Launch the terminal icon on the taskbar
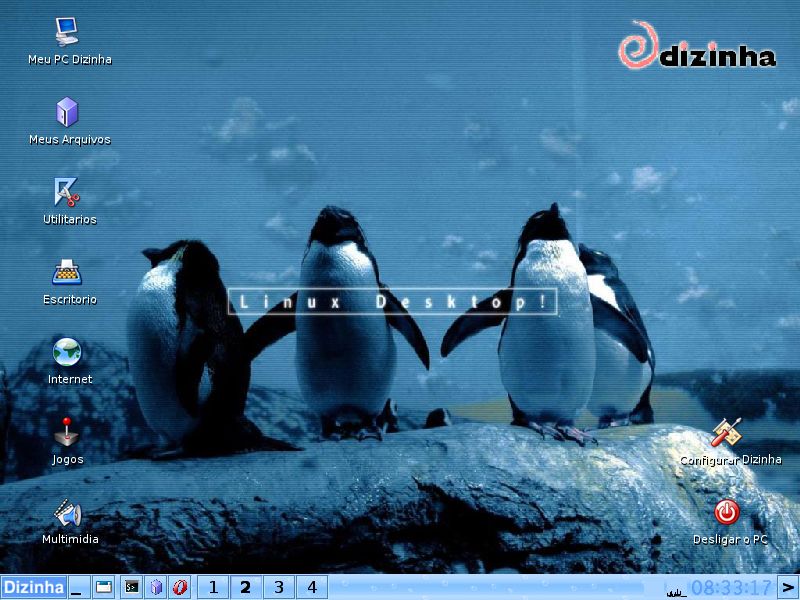The width and height of the screenshot is (800, 600). [x=105, y=587]
